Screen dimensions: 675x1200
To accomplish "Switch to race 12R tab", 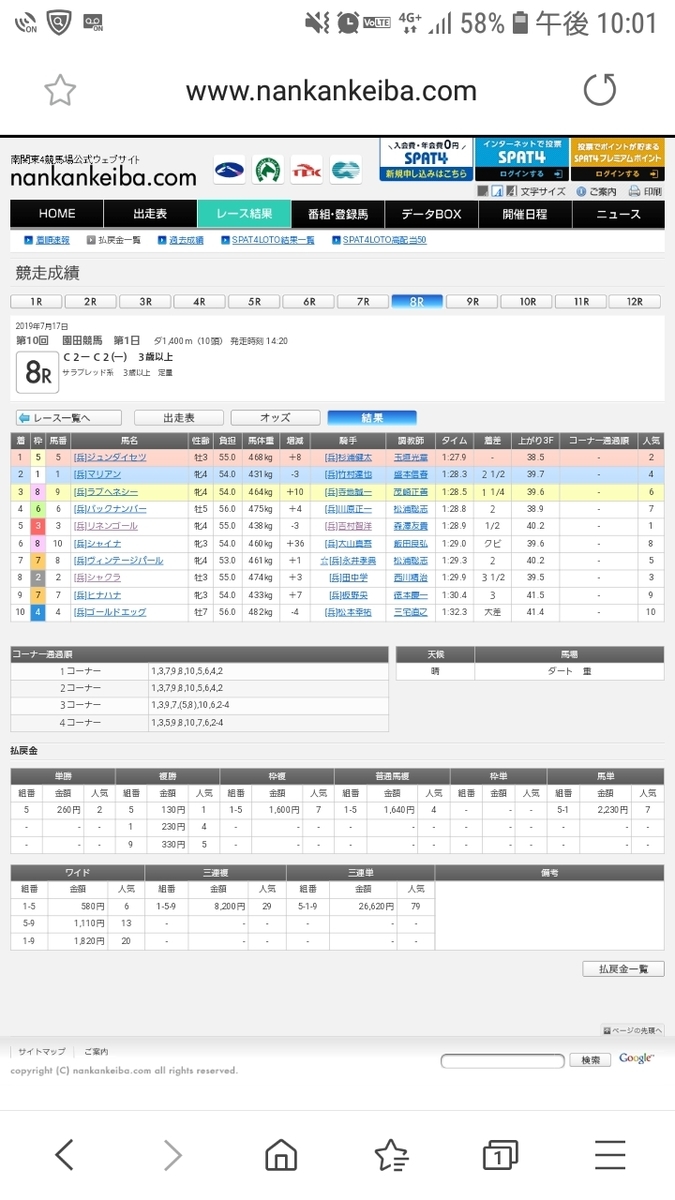I will point(636,301).
